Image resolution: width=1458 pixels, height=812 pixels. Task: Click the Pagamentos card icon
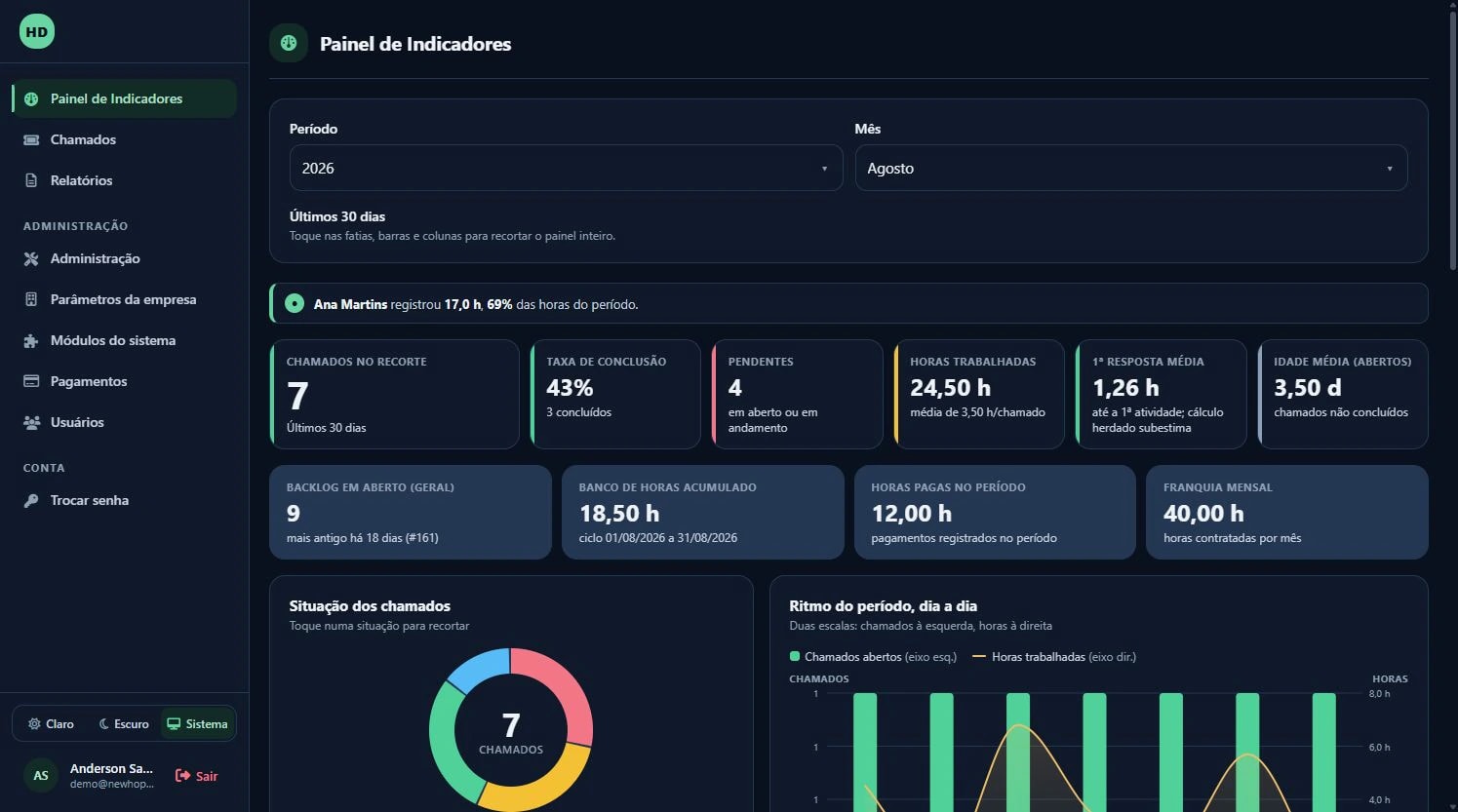point(31,381)
